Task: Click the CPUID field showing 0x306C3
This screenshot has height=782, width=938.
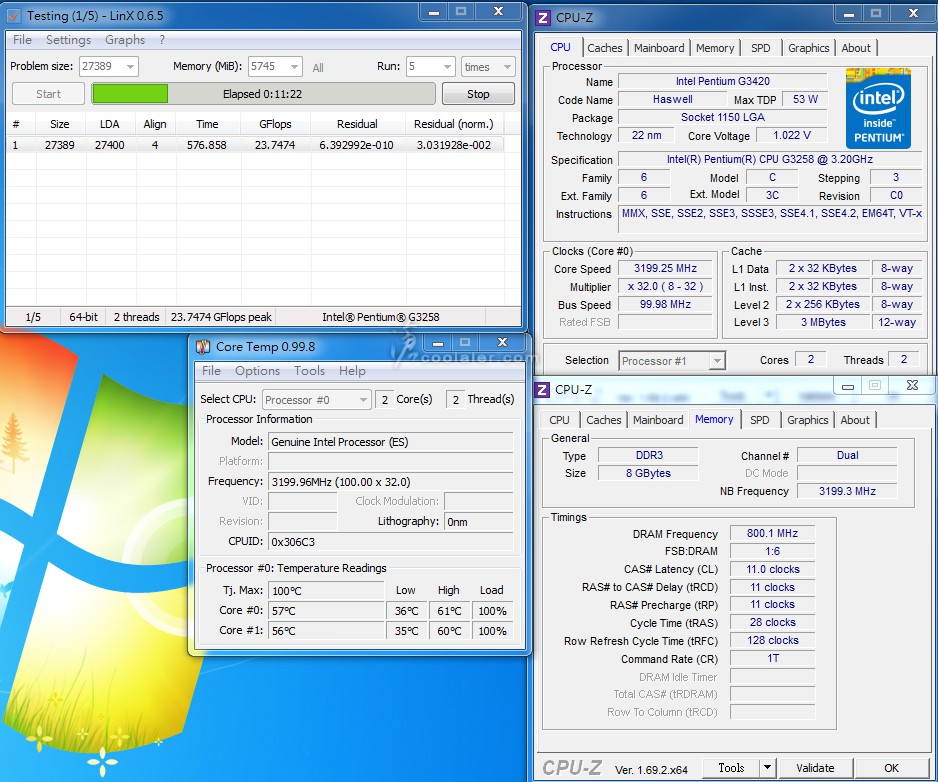Action: coord(391,542)
